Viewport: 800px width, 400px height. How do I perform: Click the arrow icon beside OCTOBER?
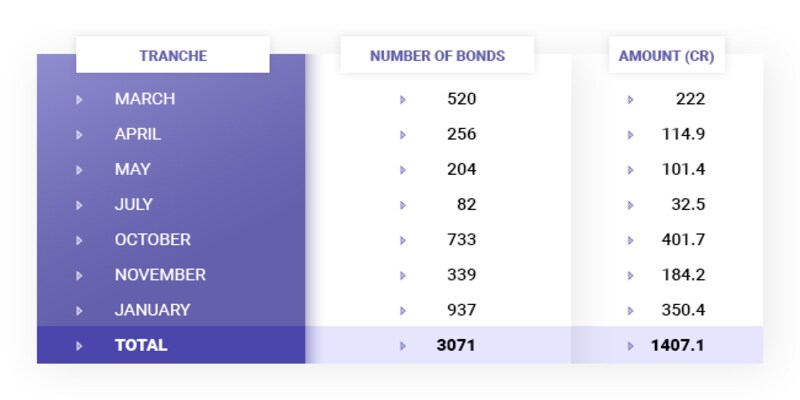click(x=79, y=240)
